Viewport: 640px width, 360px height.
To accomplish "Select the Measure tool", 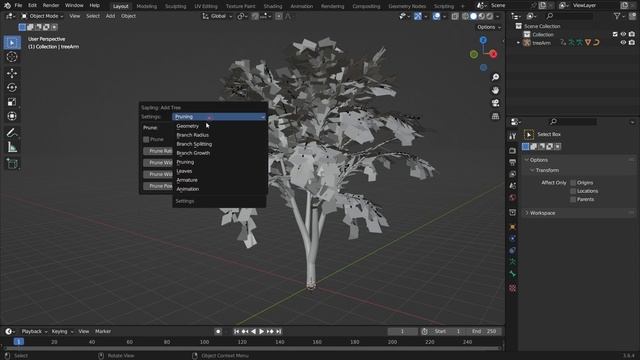I will tap(12, 147).
